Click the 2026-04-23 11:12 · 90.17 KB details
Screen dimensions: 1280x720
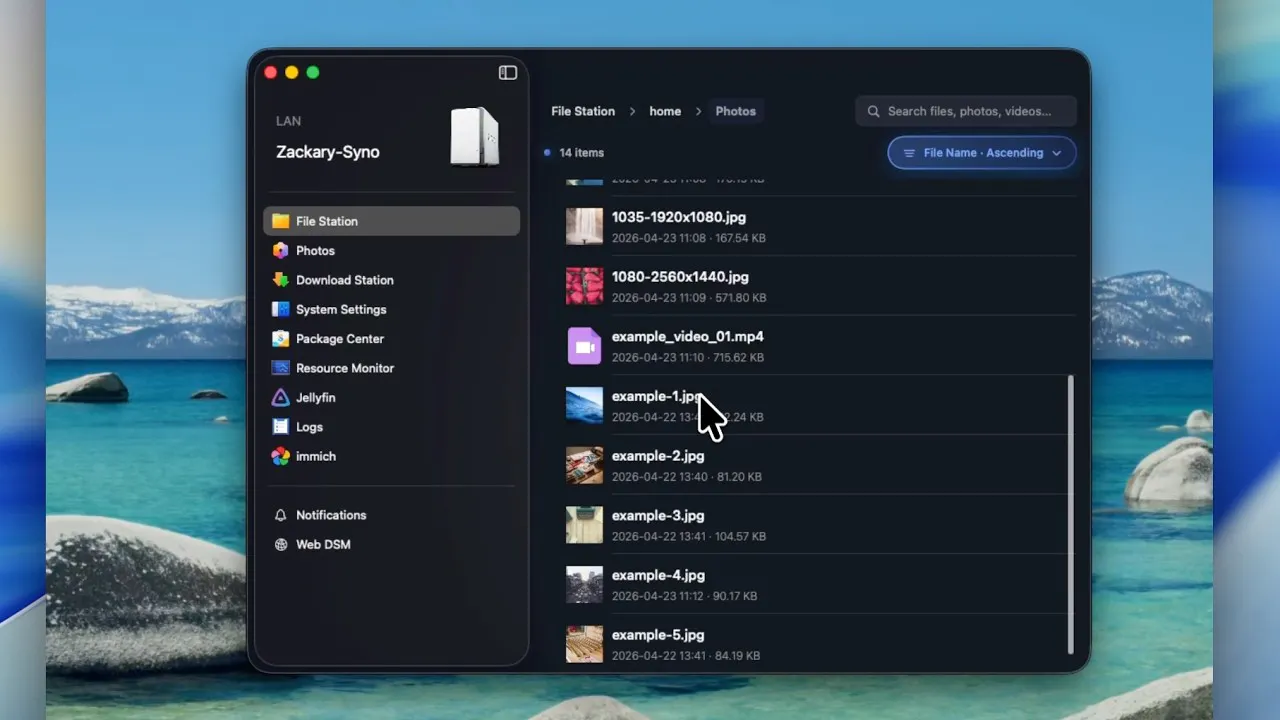(x=684, y=596)
